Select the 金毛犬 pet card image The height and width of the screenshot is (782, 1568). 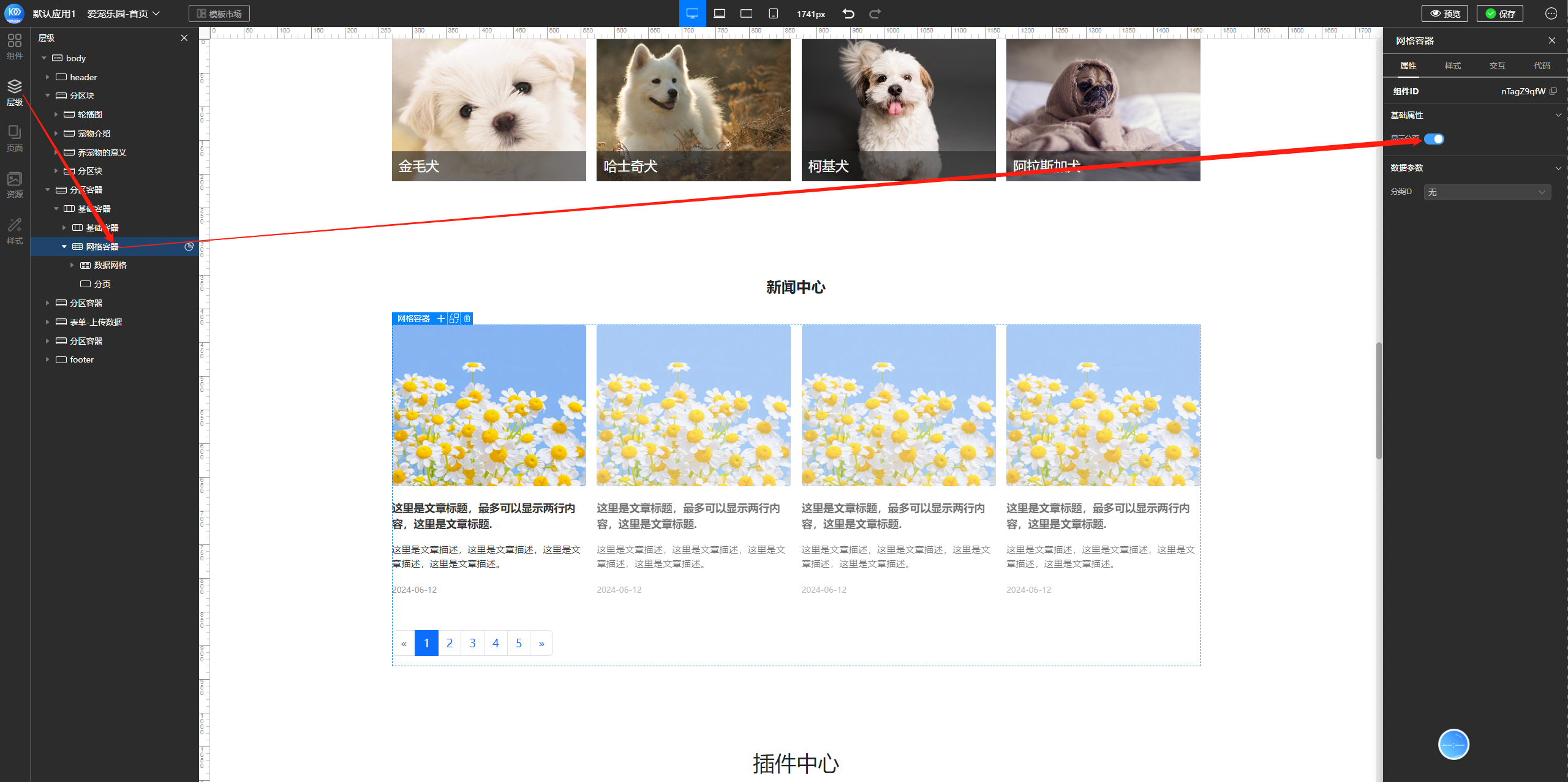[489, 110]
